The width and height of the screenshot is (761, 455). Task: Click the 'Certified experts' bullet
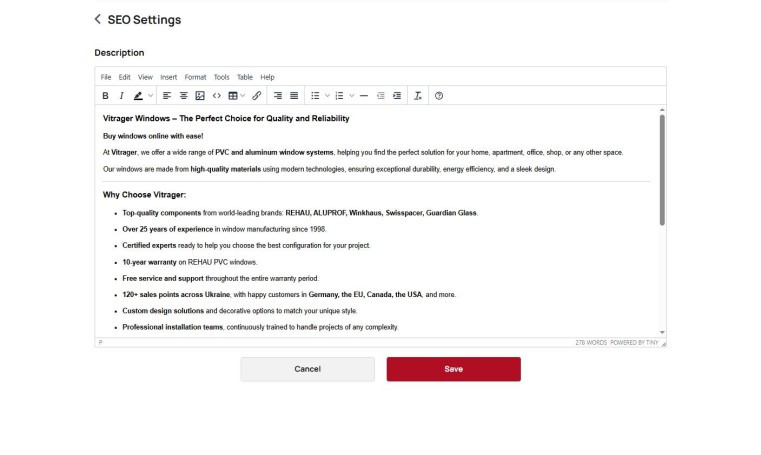[x=246, y=245]
